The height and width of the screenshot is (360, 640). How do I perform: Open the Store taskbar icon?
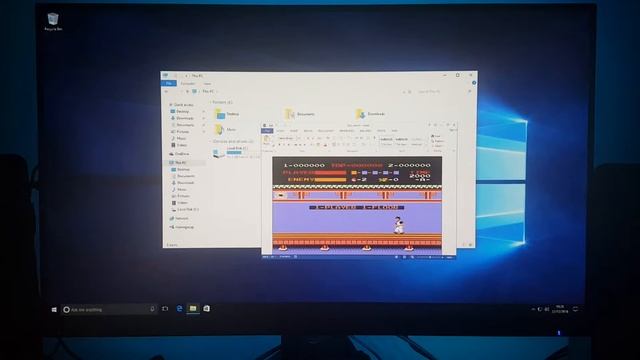point(207,309)
